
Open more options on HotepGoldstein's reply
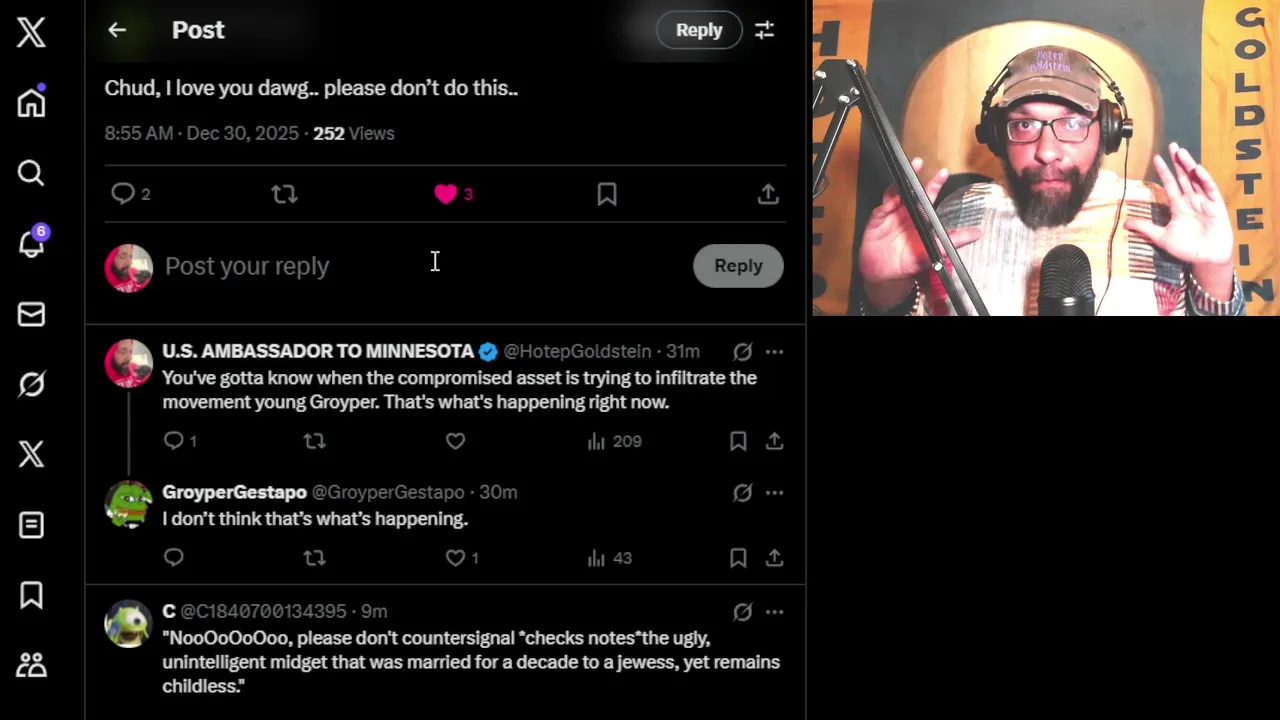tap(774, 352)
